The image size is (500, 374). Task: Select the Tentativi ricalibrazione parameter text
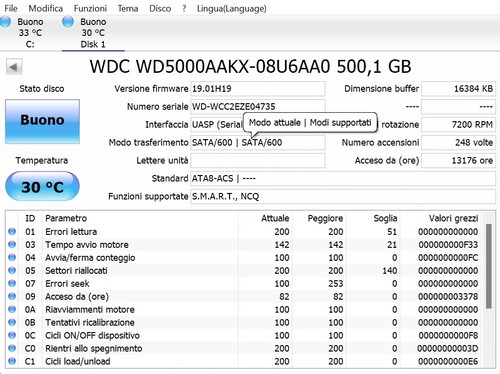click(x=90, y=322)
